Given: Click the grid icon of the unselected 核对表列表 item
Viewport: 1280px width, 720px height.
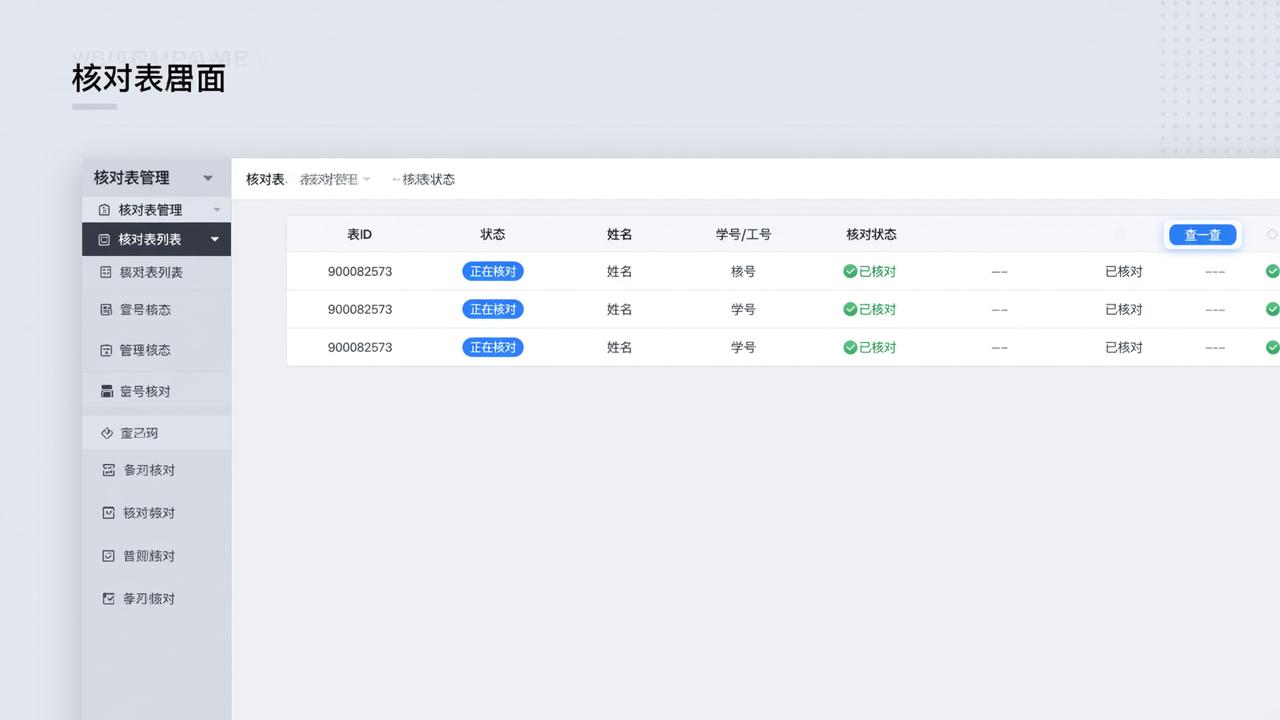Looking at the screenshot, I should coord(106,272).
